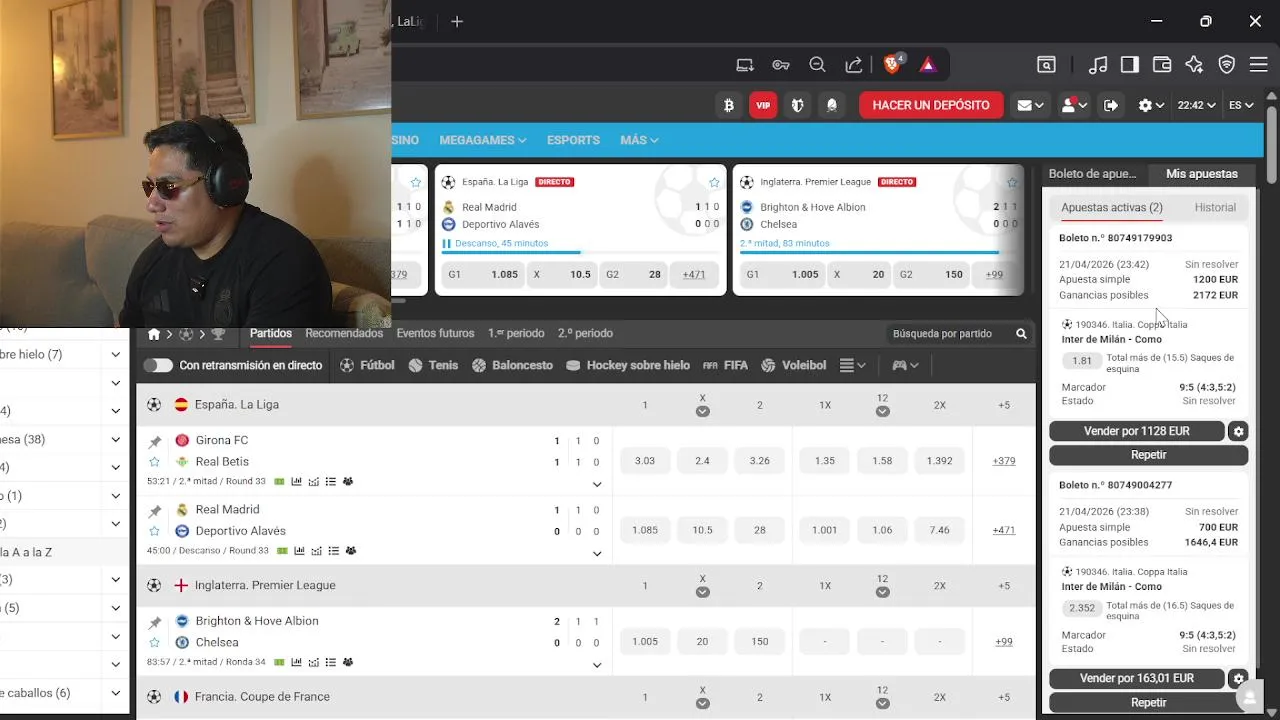The height and width of the screenshot is (720, 1280).
Task: Filter by Hockey sobre hielo
Action: click(x=628, y=365)
